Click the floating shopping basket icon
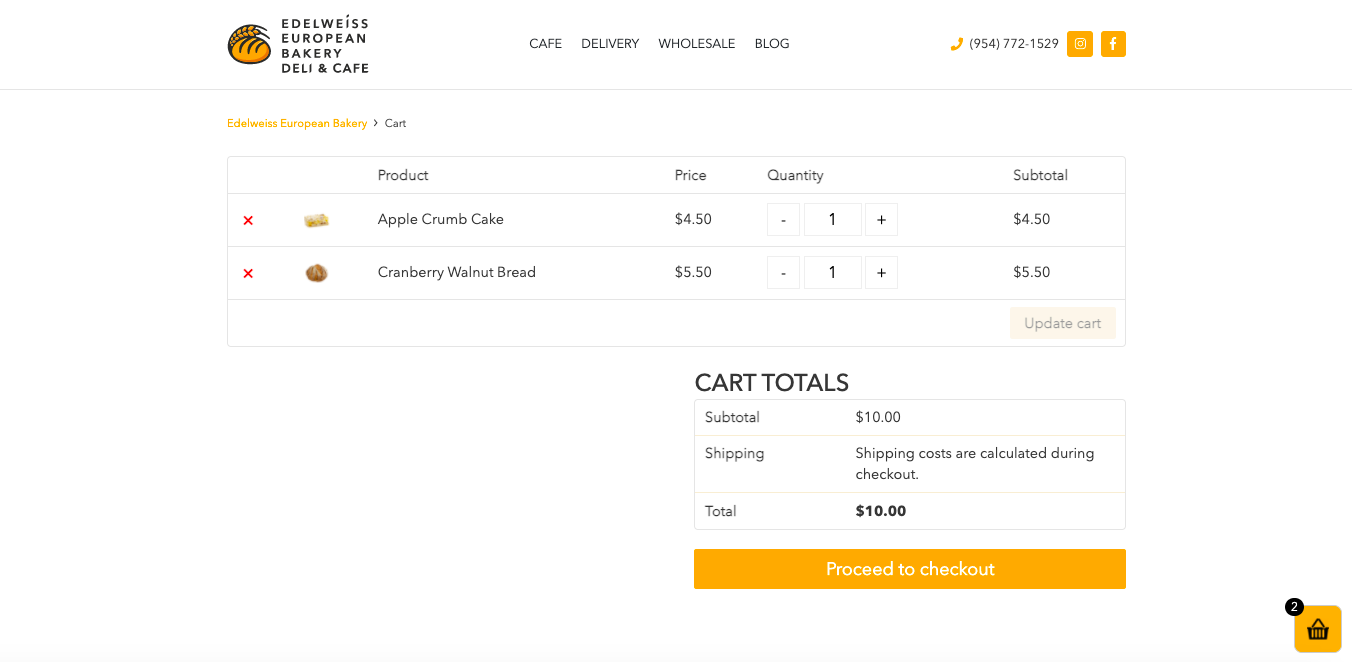Viewport: 1352px width, 662px height. pyautogui.click(x=1317, y=629)
